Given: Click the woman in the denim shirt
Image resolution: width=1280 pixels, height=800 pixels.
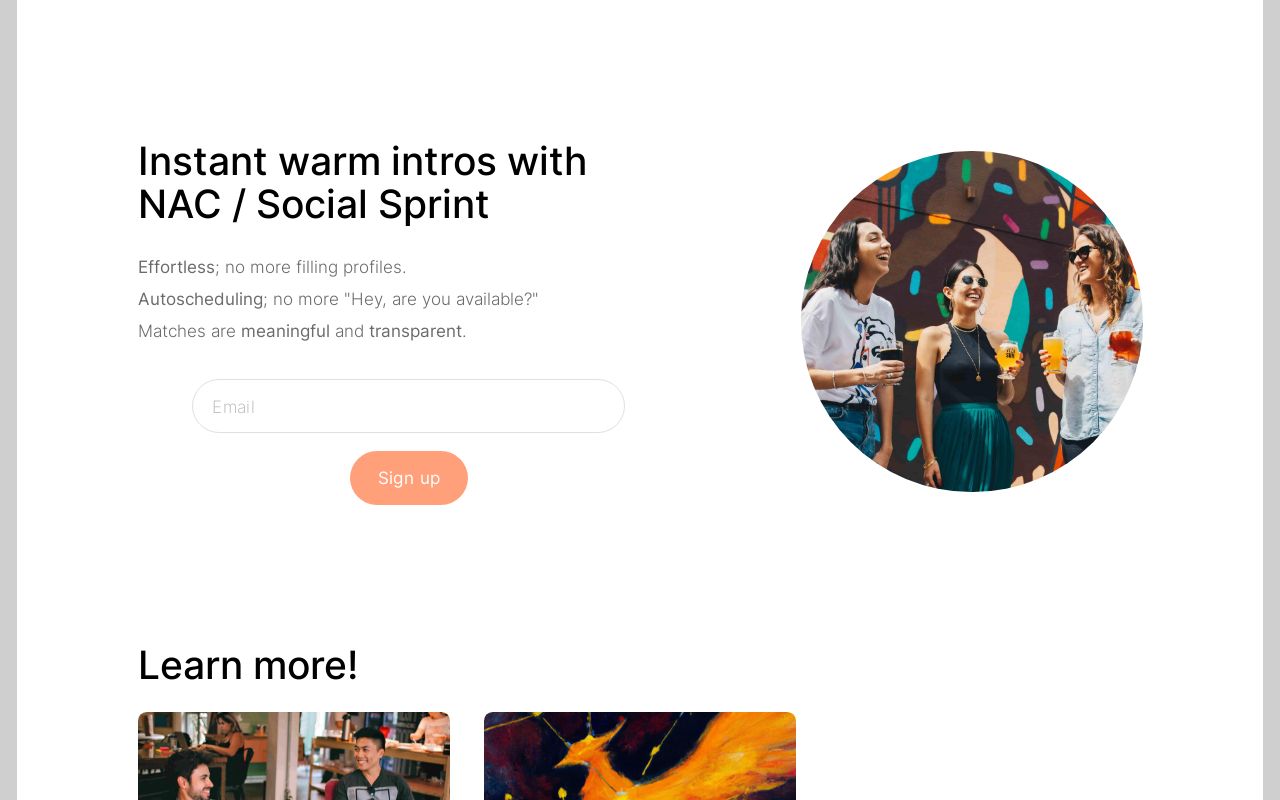Looking at the screenshot, I should point(1092,340).
